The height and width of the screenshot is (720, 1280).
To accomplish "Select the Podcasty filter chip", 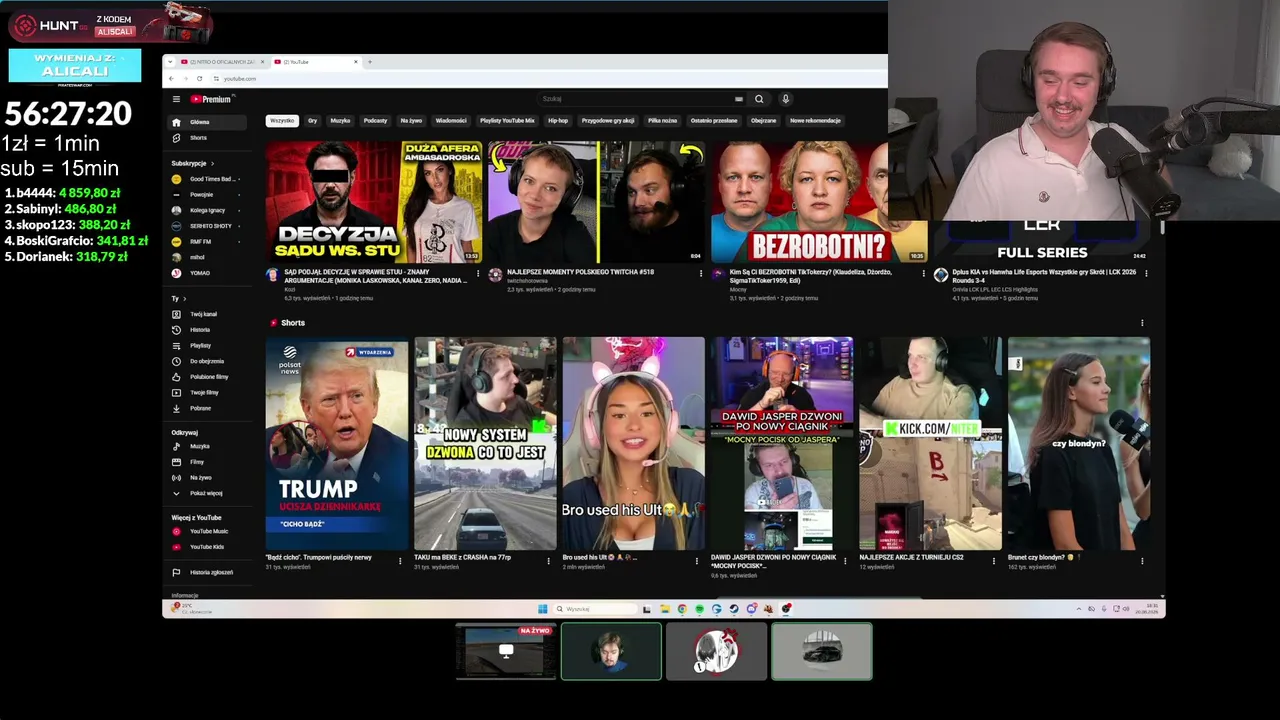I will [375, 121].
